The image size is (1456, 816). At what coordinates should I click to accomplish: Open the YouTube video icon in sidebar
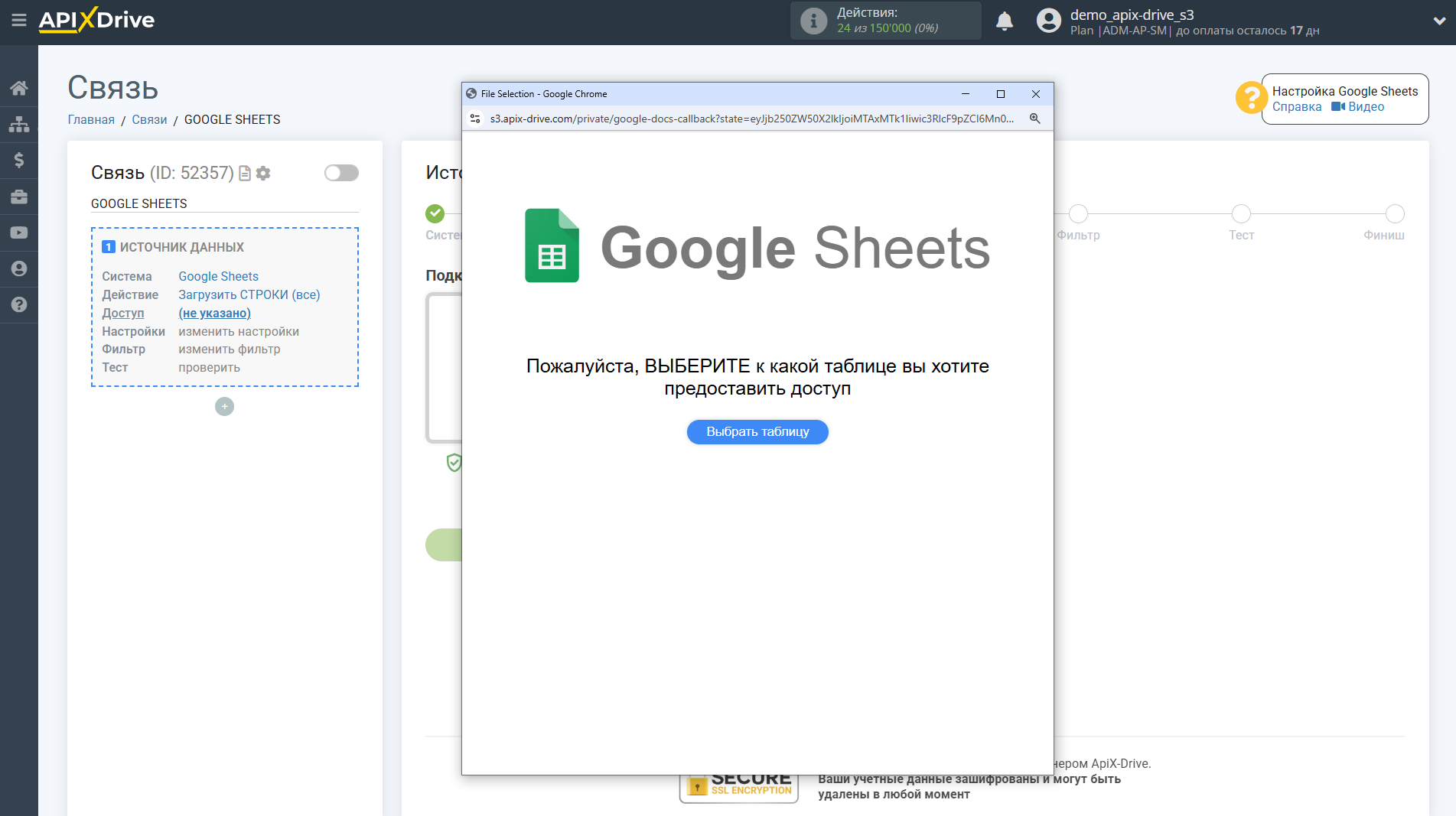click(19, 232)
